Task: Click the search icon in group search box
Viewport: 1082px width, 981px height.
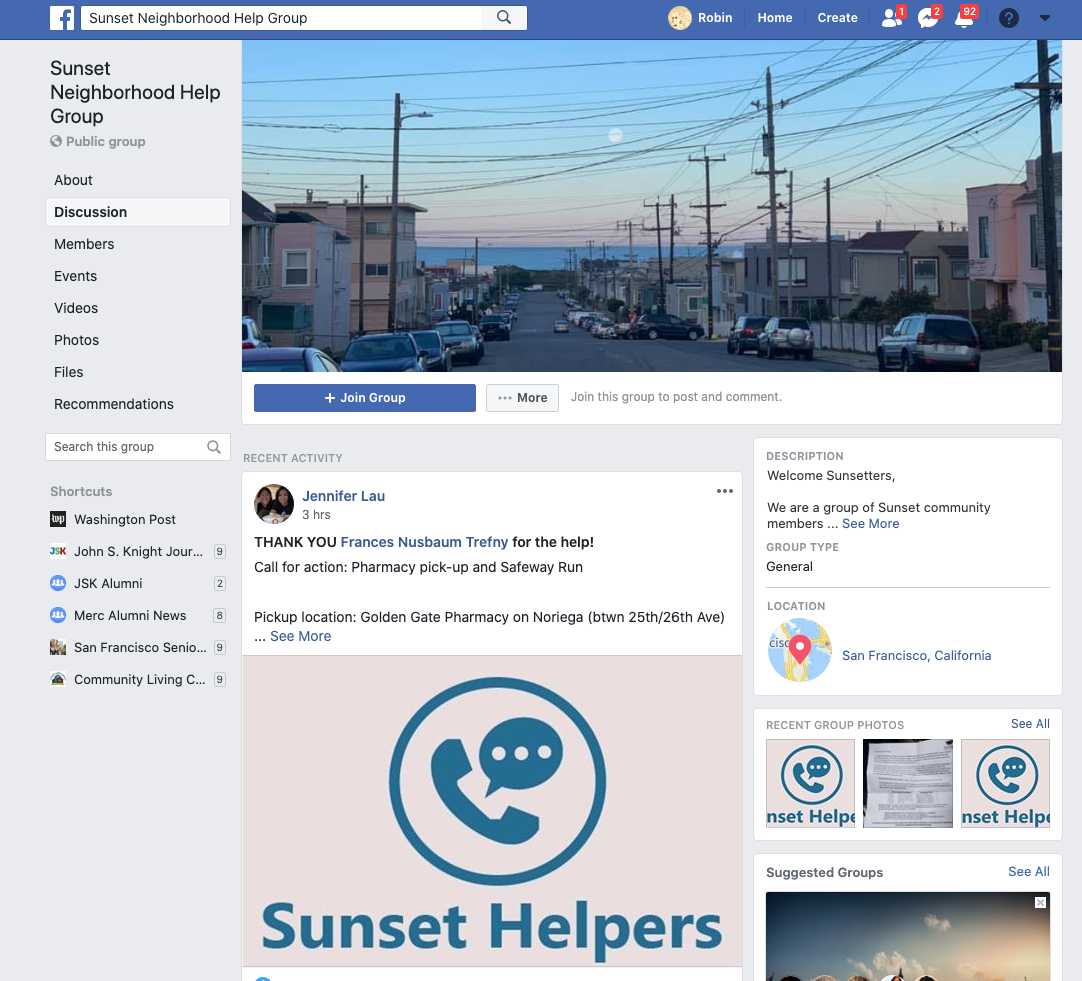Action: pyautogui.click(x=214, y=447)
